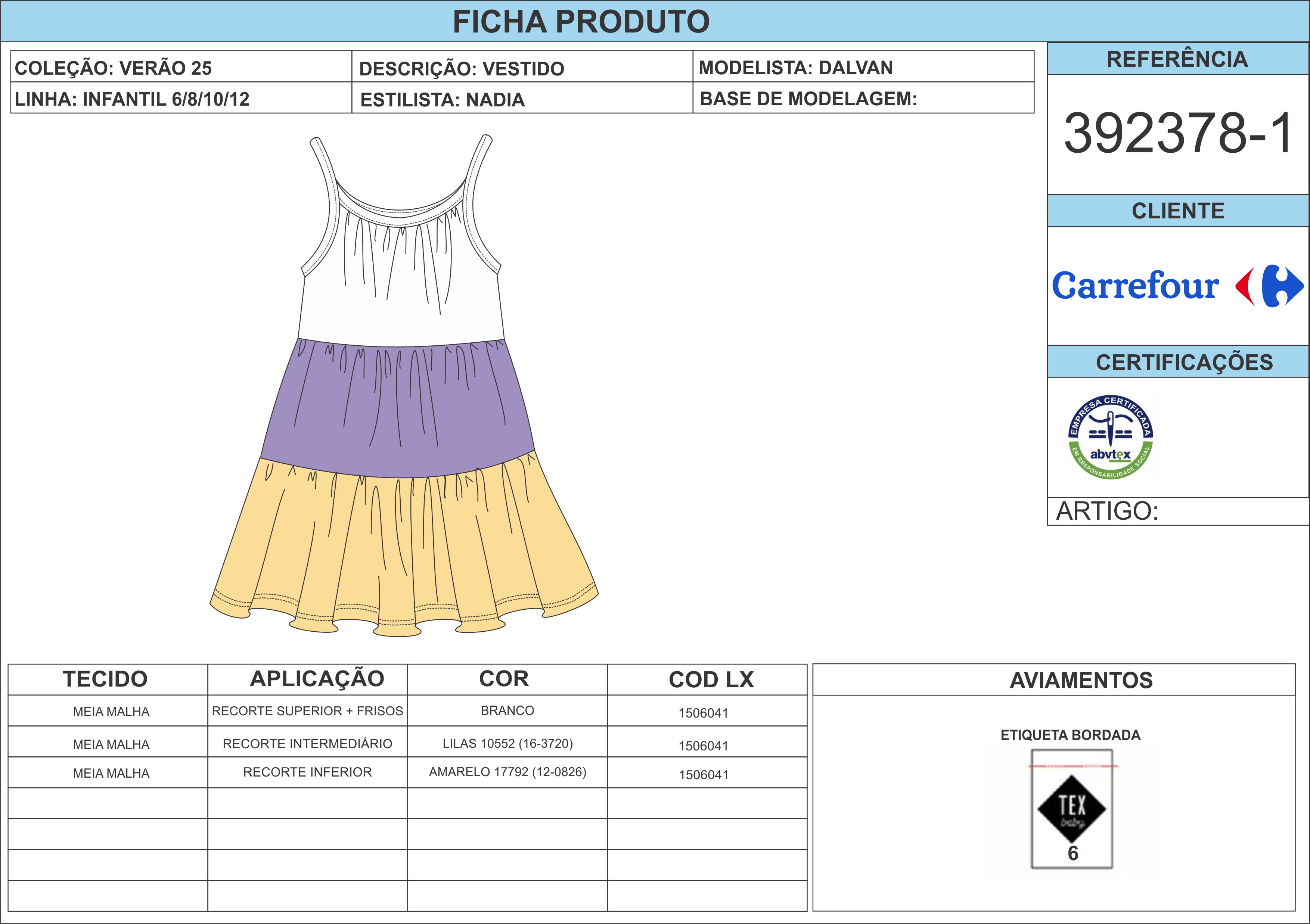1310x924 pixels.
Task: Click the ESTILISTA: NADIA cell
Action: [x=442, y=100]
